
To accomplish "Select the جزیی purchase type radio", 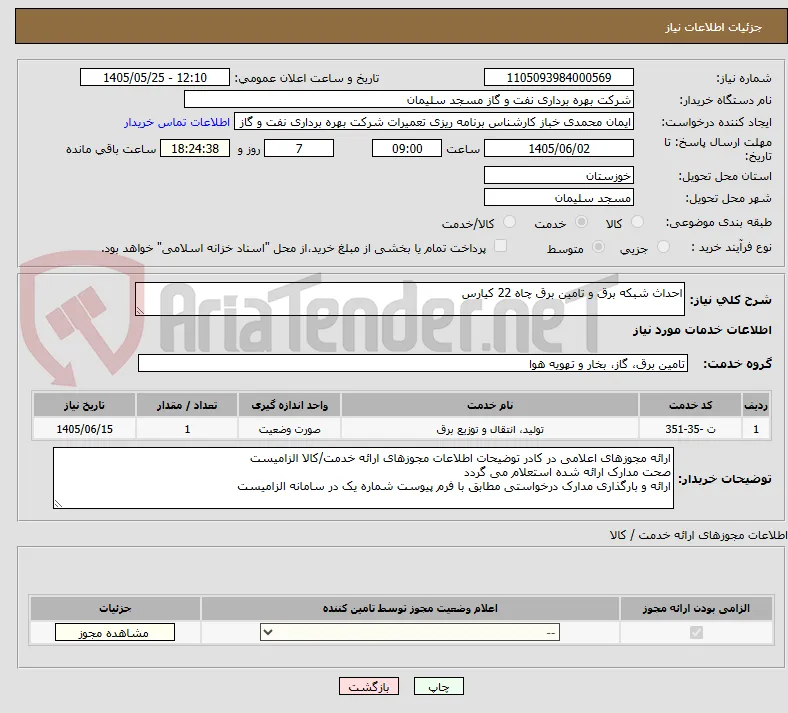I will [663, 247].
